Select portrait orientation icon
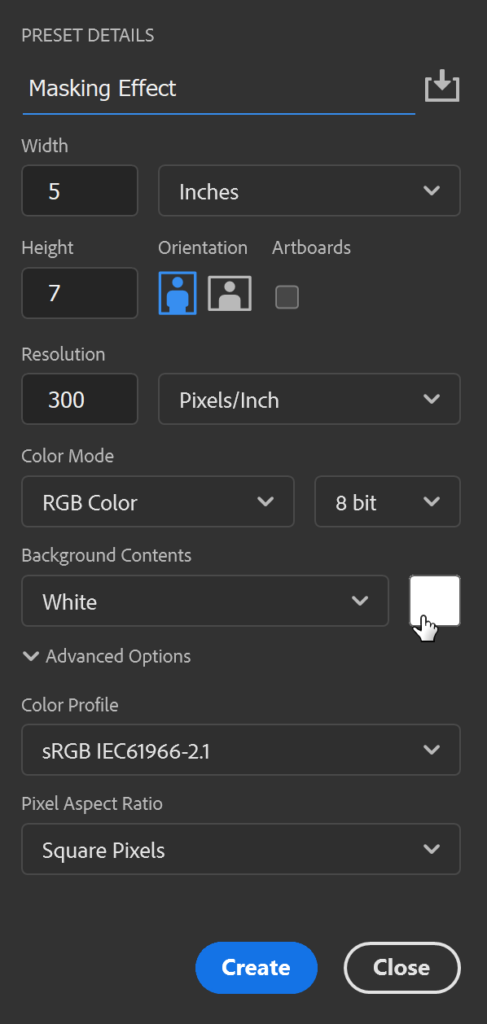This screenshot has height=1024, width=487. point(178,293)
